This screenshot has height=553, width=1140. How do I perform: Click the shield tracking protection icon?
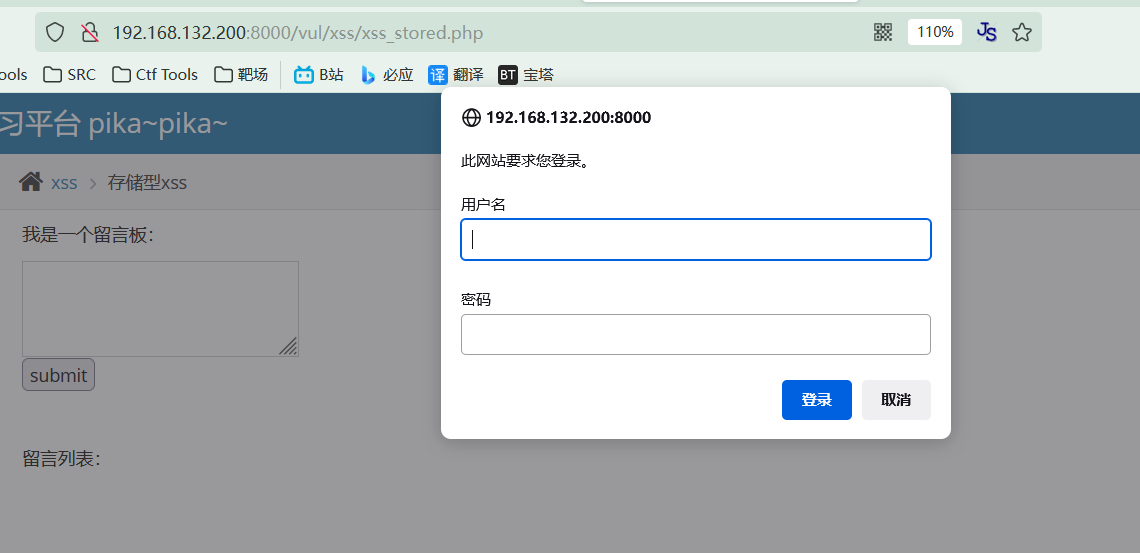click(55, 33)
